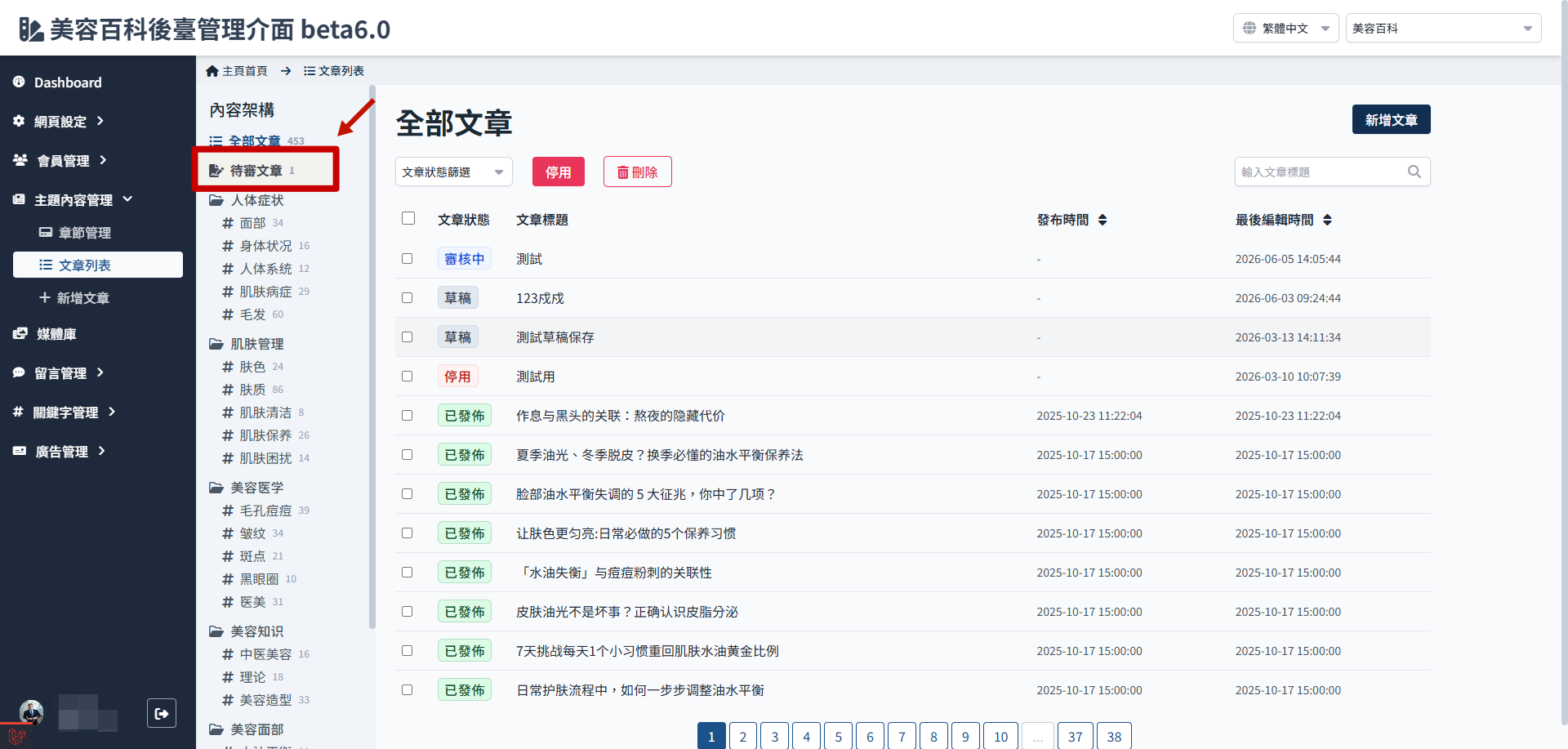
Task: Expand the 關鍵字管理 sidebar menu
Action: (x=112, y=412)
